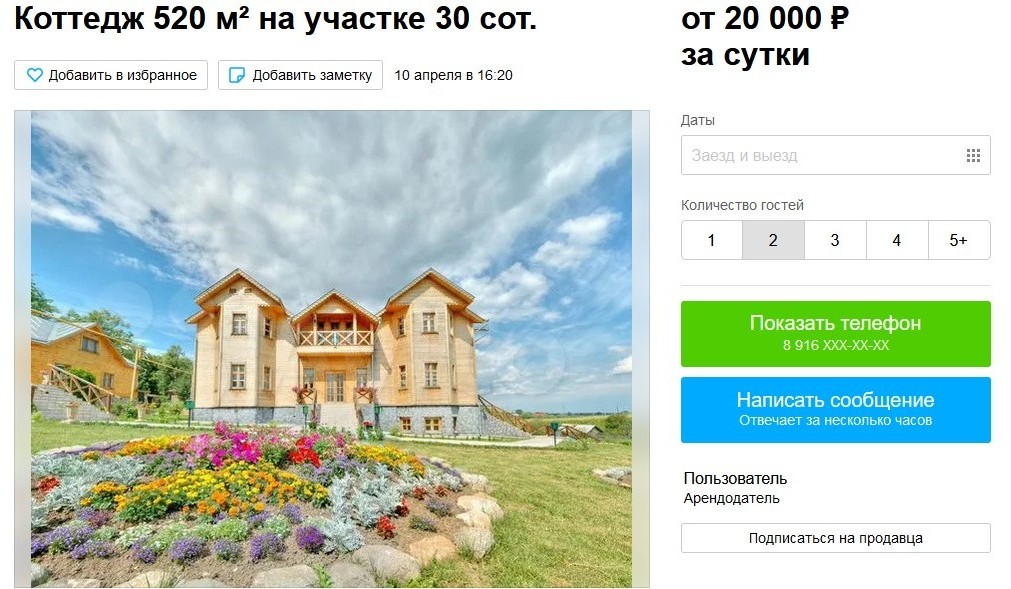Click the note icon beside Добавить заметку
The height and width of the screenshot is (589, 1011).
(237, 75)
